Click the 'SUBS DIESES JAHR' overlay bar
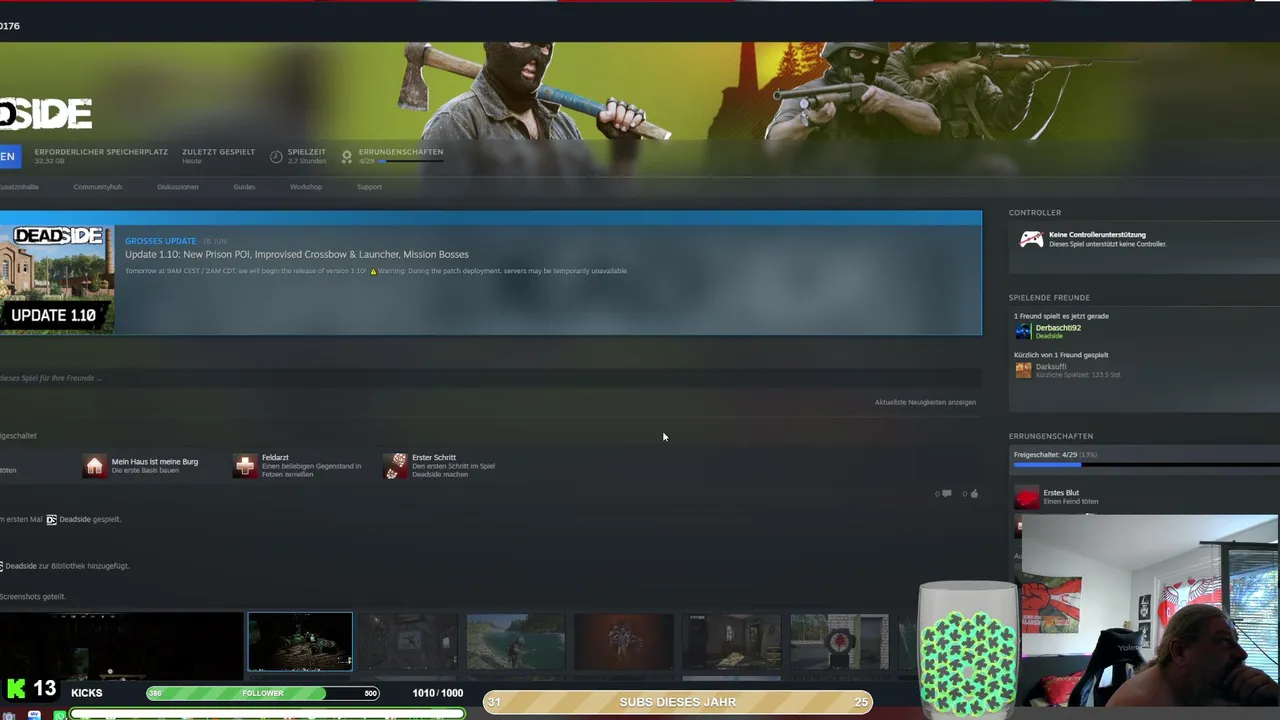Viewport: 1280px width, 720px height. tap(678, 702)
